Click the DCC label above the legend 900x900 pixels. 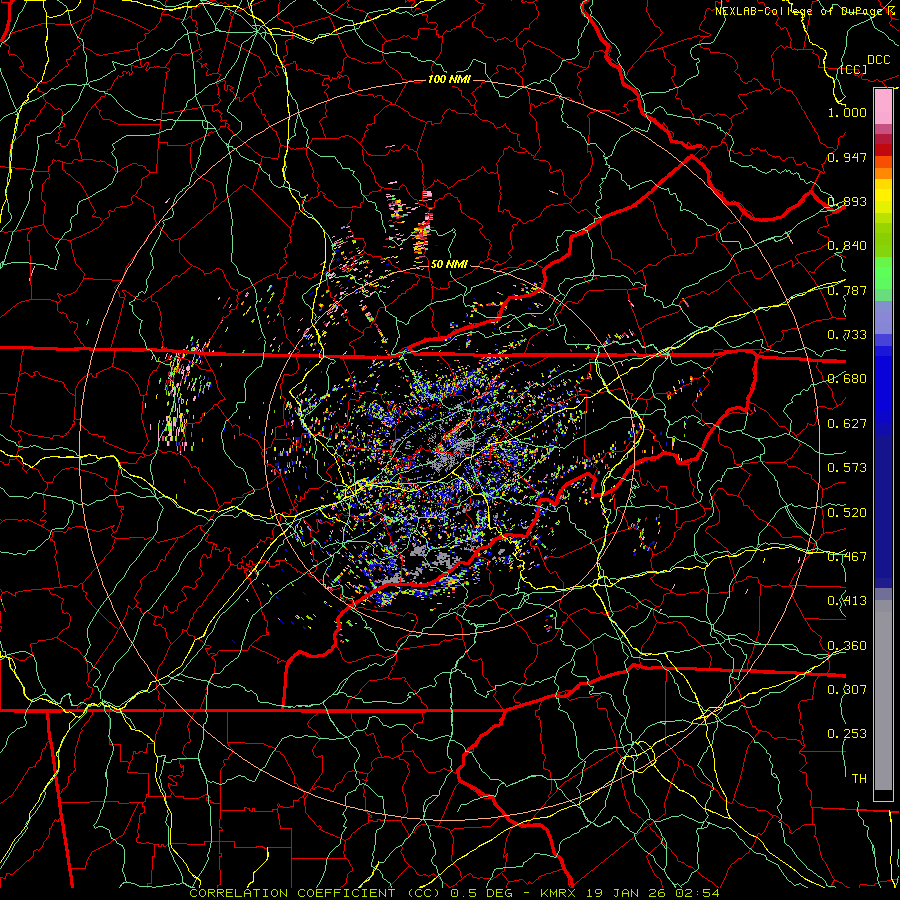(878, 60)
